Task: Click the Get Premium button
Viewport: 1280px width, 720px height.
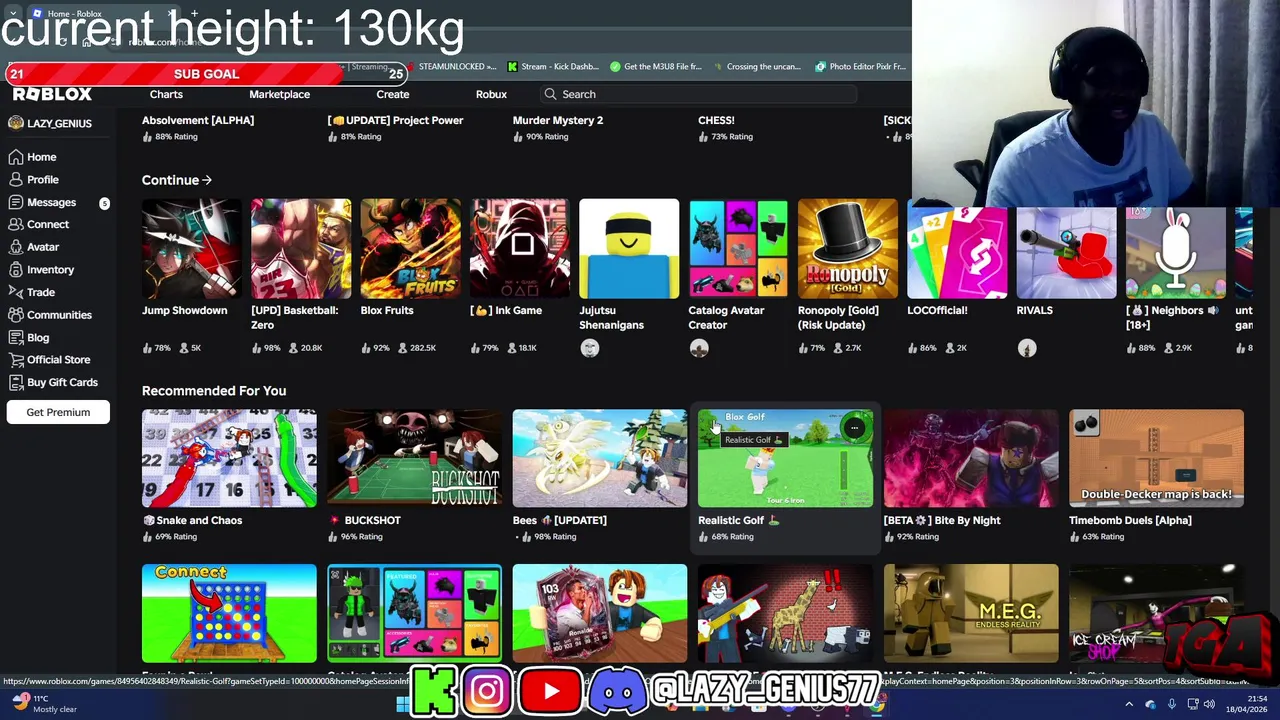Action: [x=58, y=412]
